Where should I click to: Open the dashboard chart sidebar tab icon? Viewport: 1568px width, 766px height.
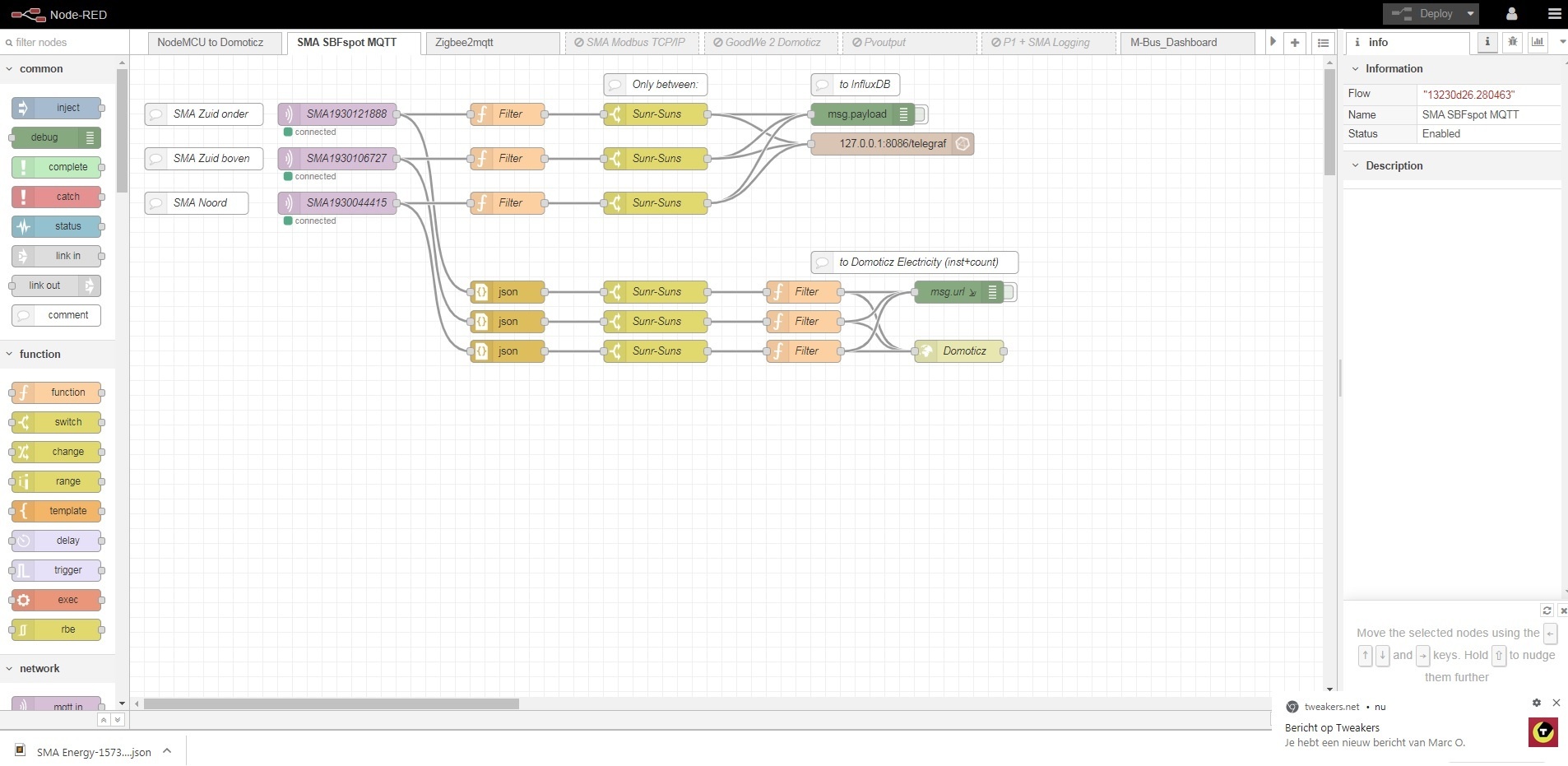[x=1538, y=42]
